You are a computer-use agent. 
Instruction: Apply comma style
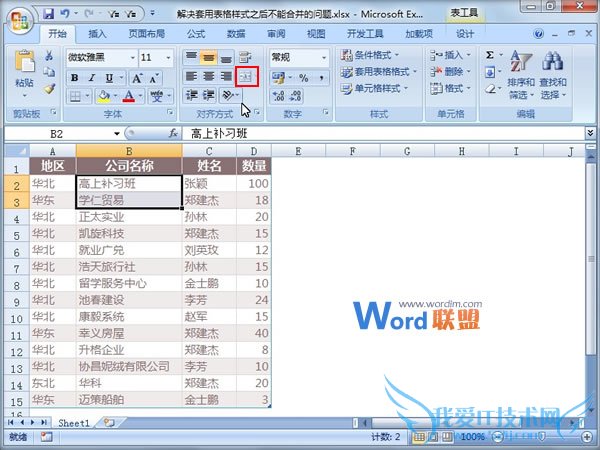pos(321,78)
